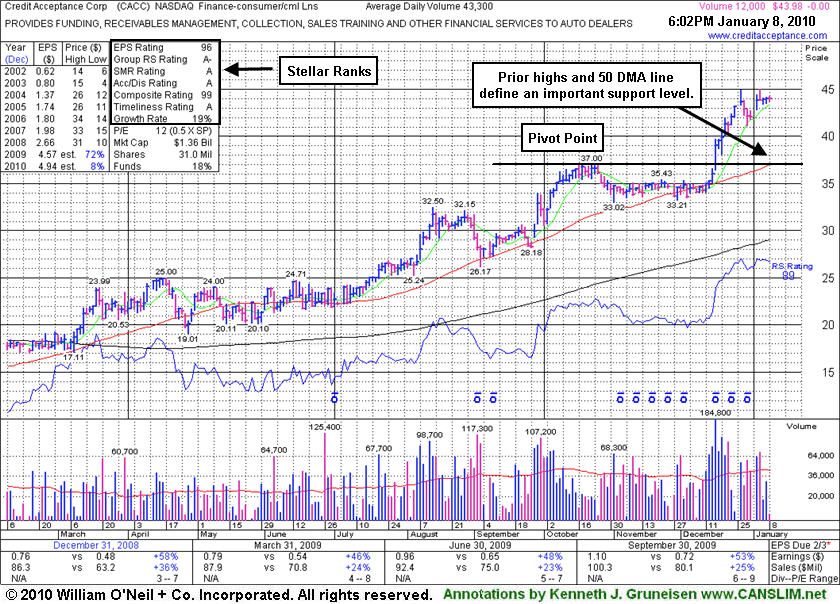This screenshot has width=840, height=604.
Task: Click the +53% earnings change figure
Action: [742, 556]
